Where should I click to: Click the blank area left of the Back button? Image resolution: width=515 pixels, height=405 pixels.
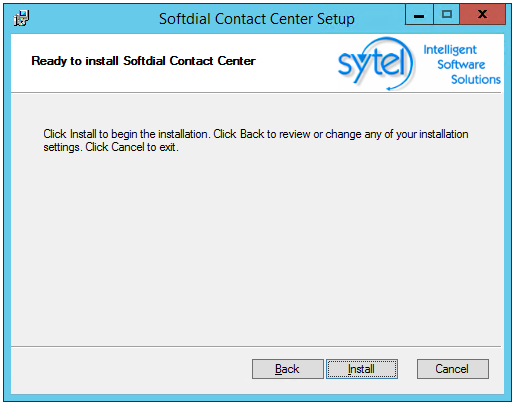130,369
